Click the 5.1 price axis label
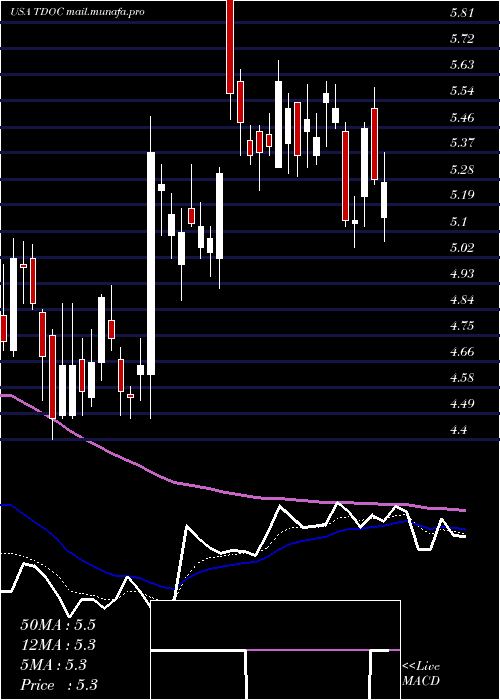This screenshot has height=700, width=500. (x=458, y=222)
